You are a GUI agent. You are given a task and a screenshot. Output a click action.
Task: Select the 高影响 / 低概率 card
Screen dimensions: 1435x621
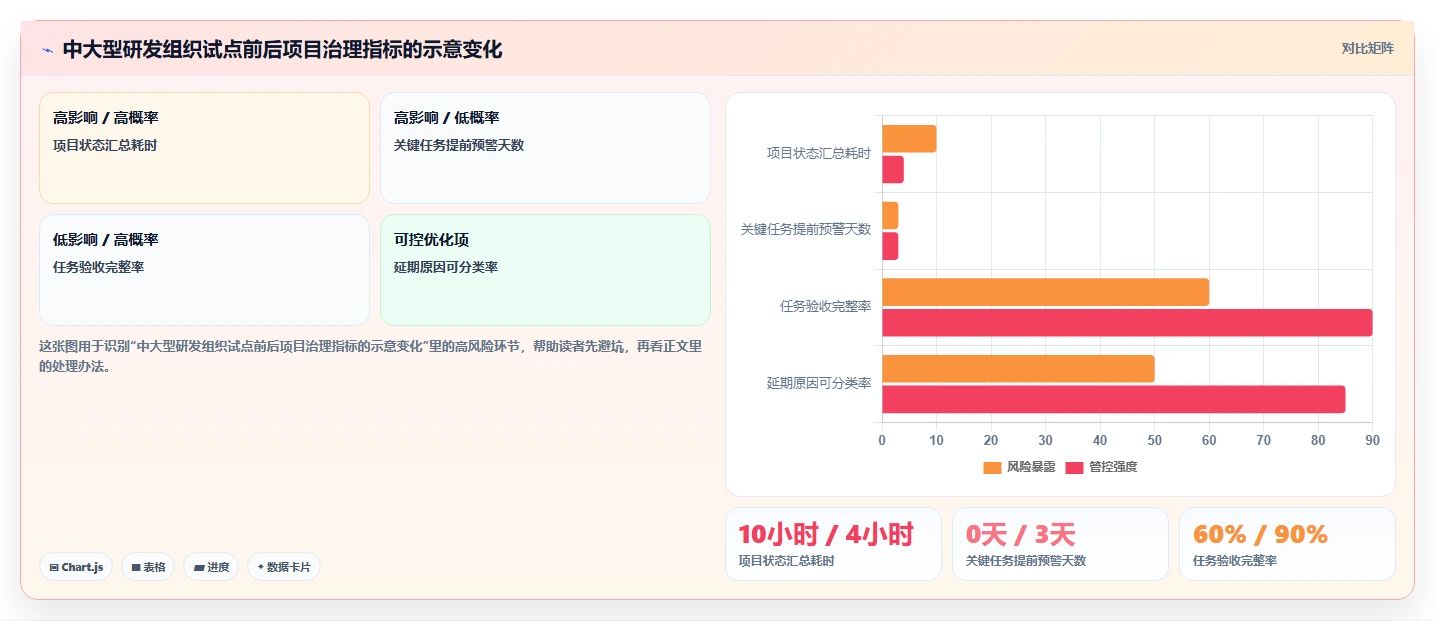545,148
